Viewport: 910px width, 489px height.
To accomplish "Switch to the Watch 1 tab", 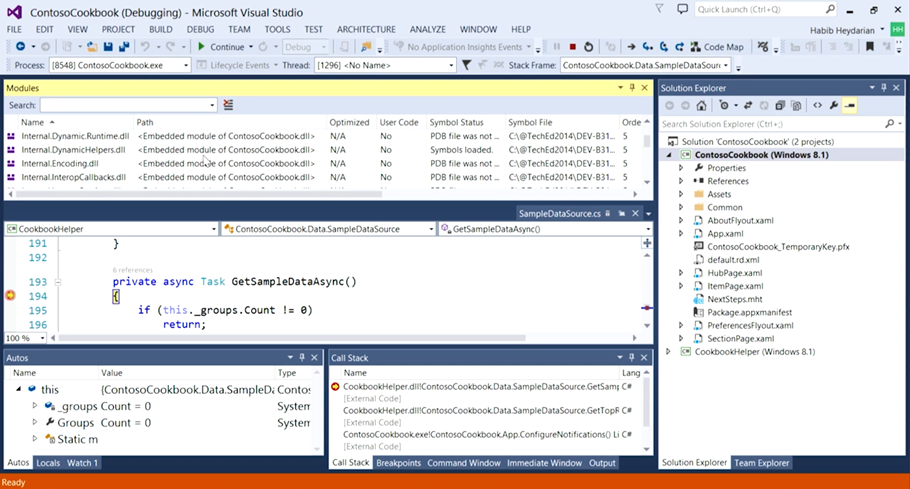I will (x=82, y=463).
